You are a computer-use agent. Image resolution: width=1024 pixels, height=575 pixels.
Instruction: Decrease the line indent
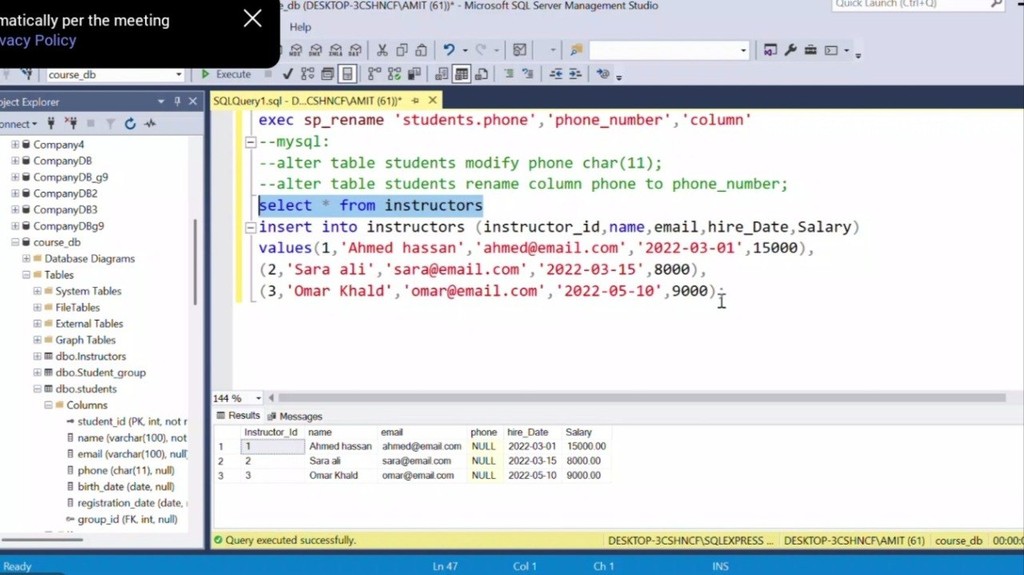pyautogui.click(x=556, y=74)
